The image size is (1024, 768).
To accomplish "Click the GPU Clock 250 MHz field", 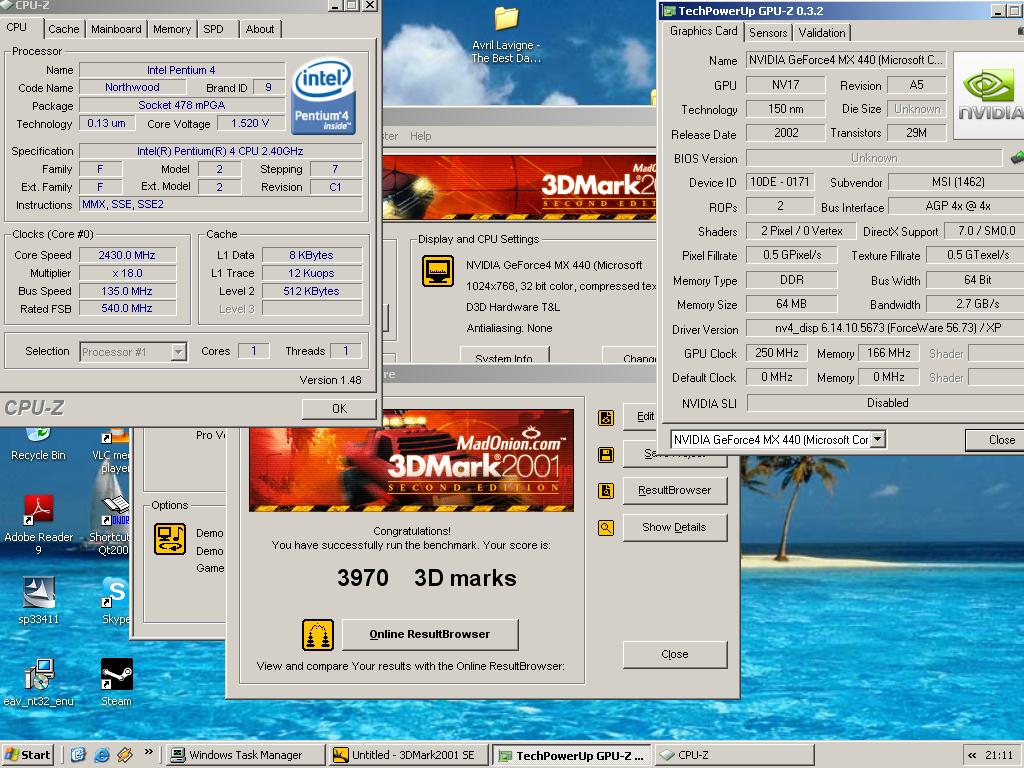I will coord(776,353).
